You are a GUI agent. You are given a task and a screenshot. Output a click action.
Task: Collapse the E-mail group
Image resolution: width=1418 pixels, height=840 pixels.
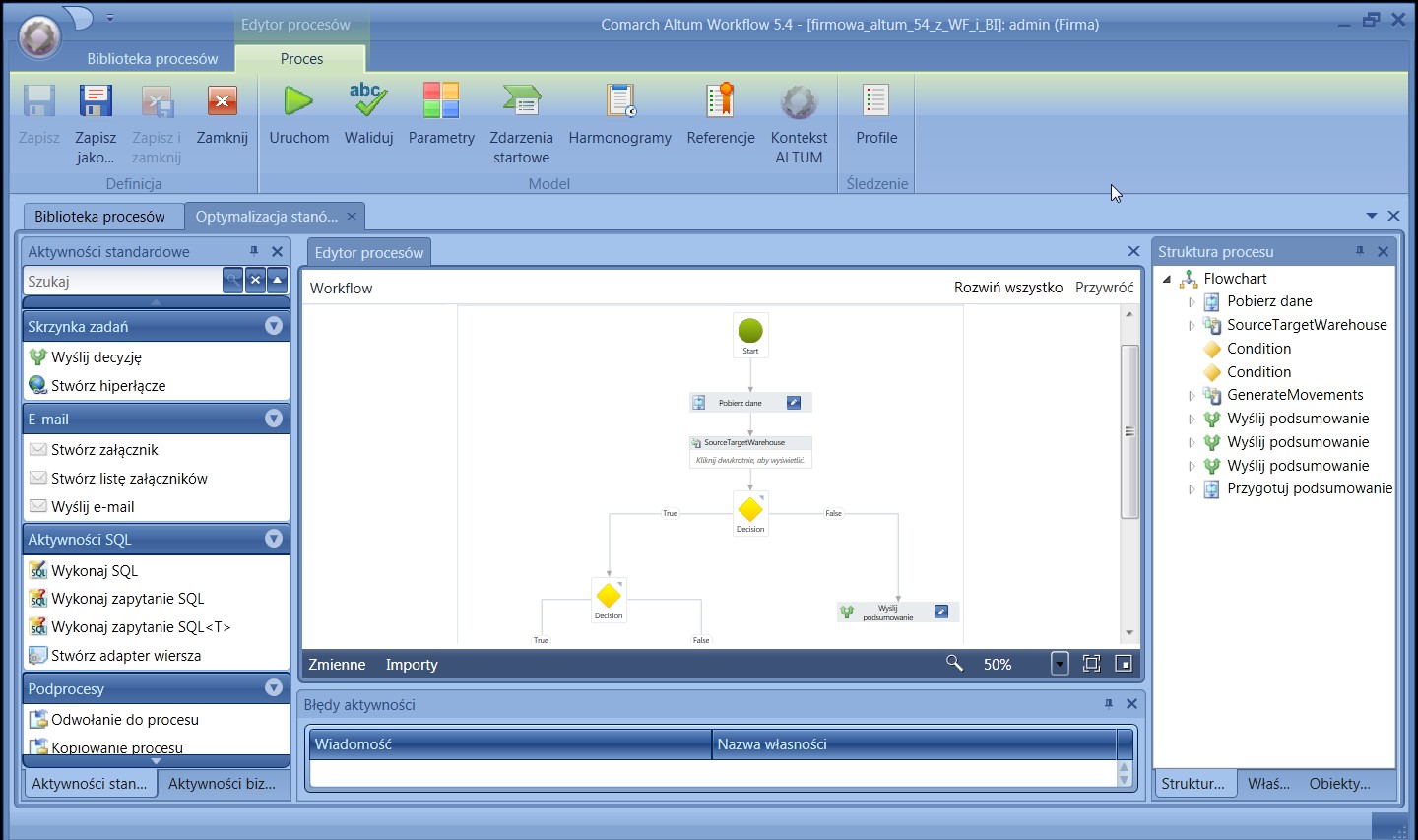274,419
